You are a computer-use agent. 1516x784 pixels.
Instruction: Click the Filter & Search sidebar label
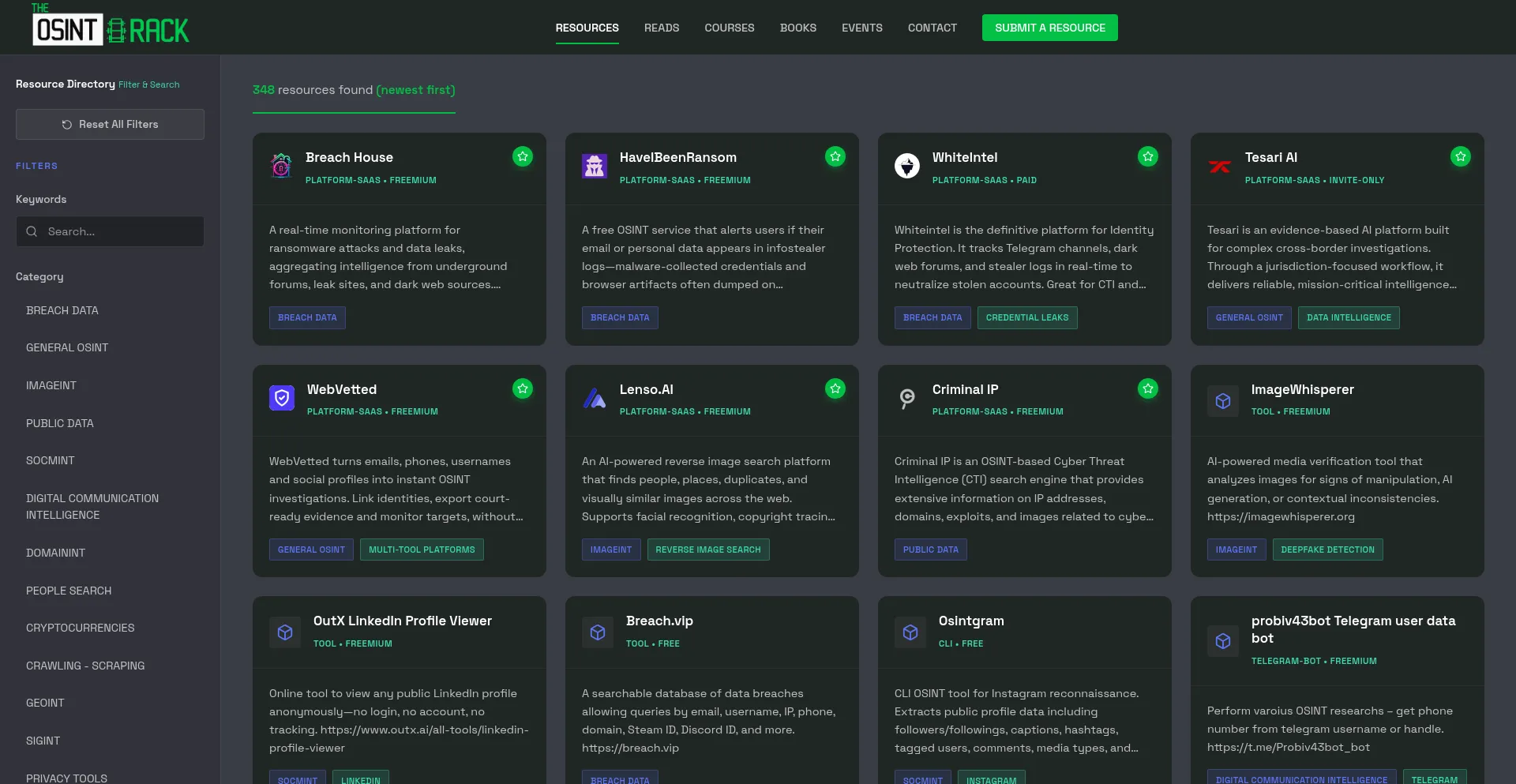click(x=149, y=84)
